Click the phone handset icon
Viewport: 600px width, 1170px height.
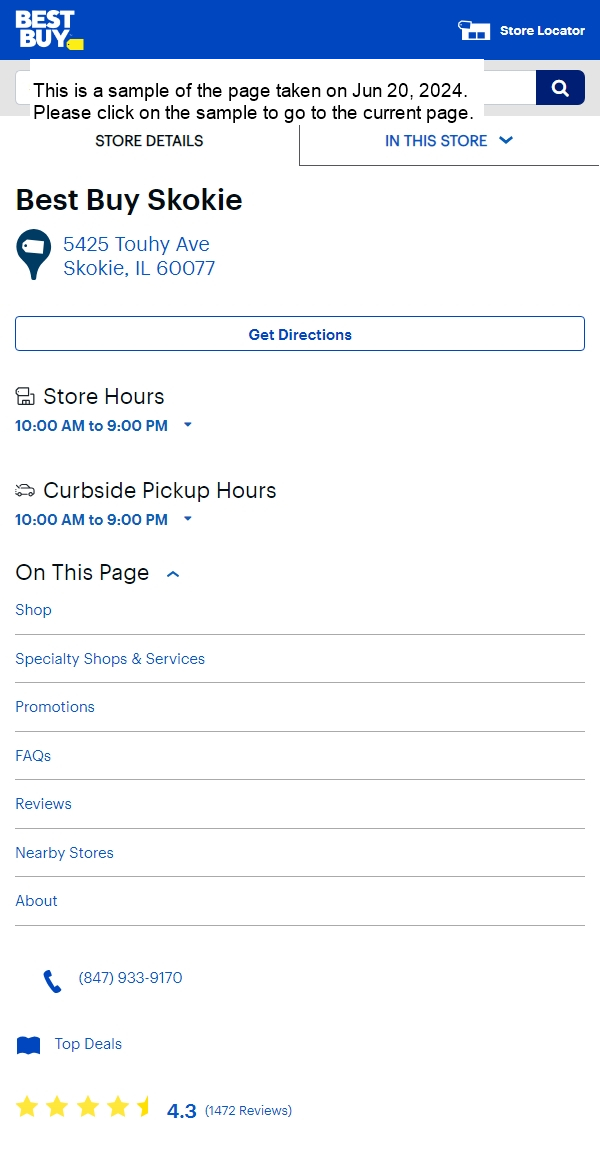pos(51,981)
